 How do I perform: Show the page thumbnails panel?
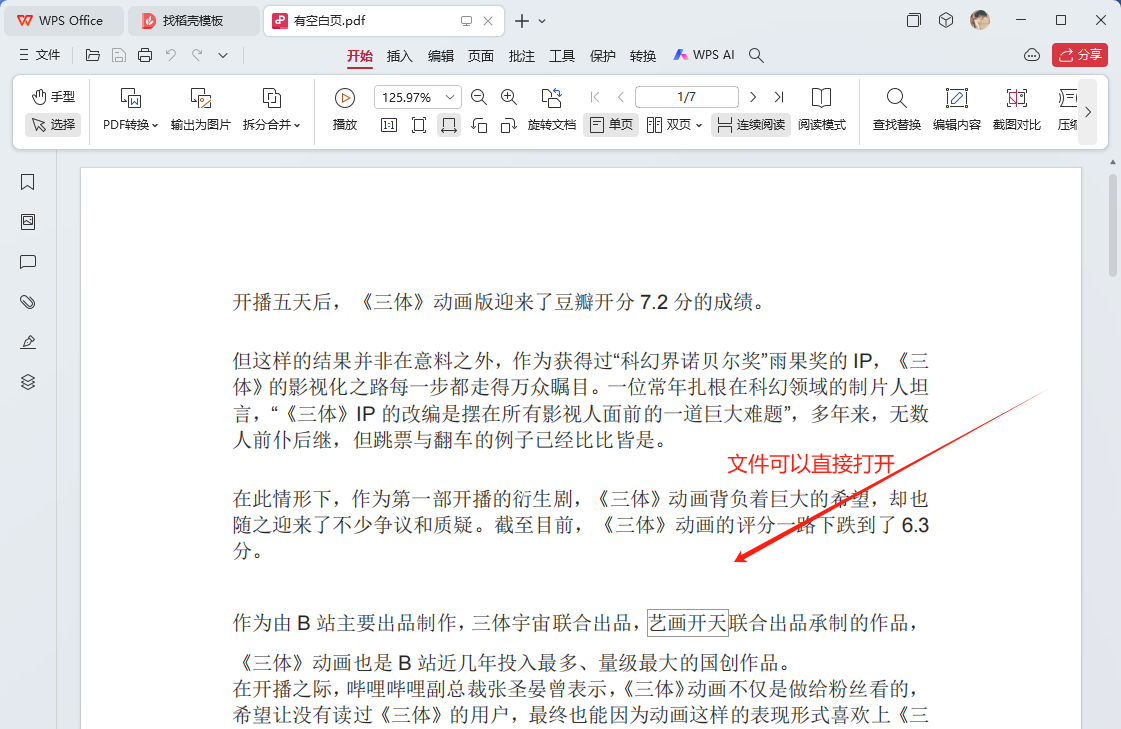click(x=28, y=222)
